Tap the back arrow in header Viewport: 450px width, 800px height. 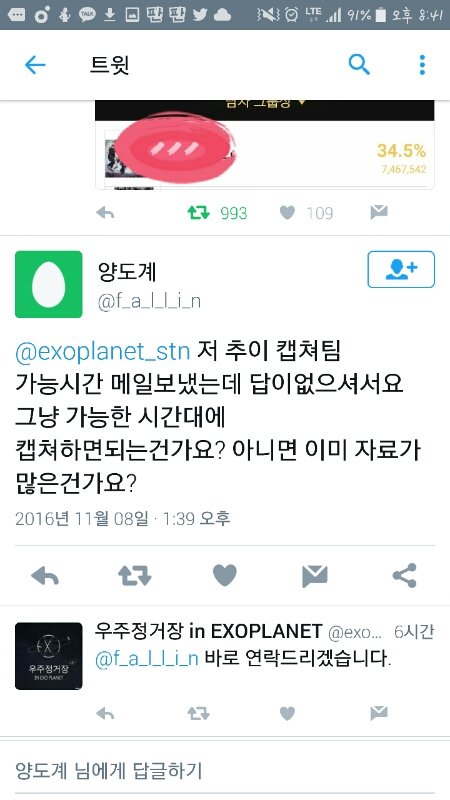pos(35,65)
